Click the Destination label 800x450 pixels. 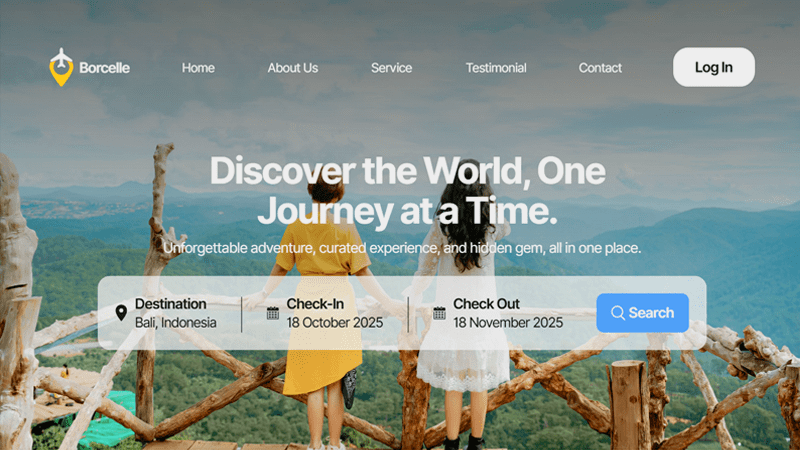click(171, 304)
